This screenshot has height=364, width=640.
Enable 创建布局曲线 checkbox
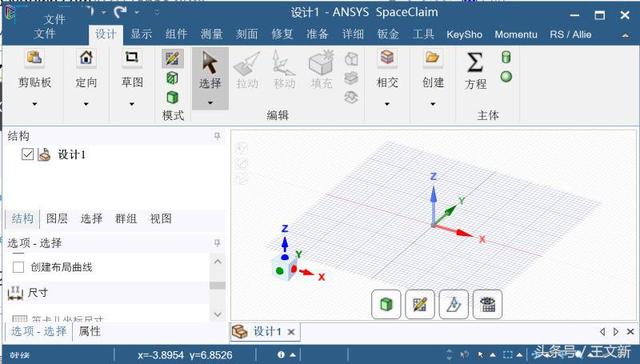[18, 267]
